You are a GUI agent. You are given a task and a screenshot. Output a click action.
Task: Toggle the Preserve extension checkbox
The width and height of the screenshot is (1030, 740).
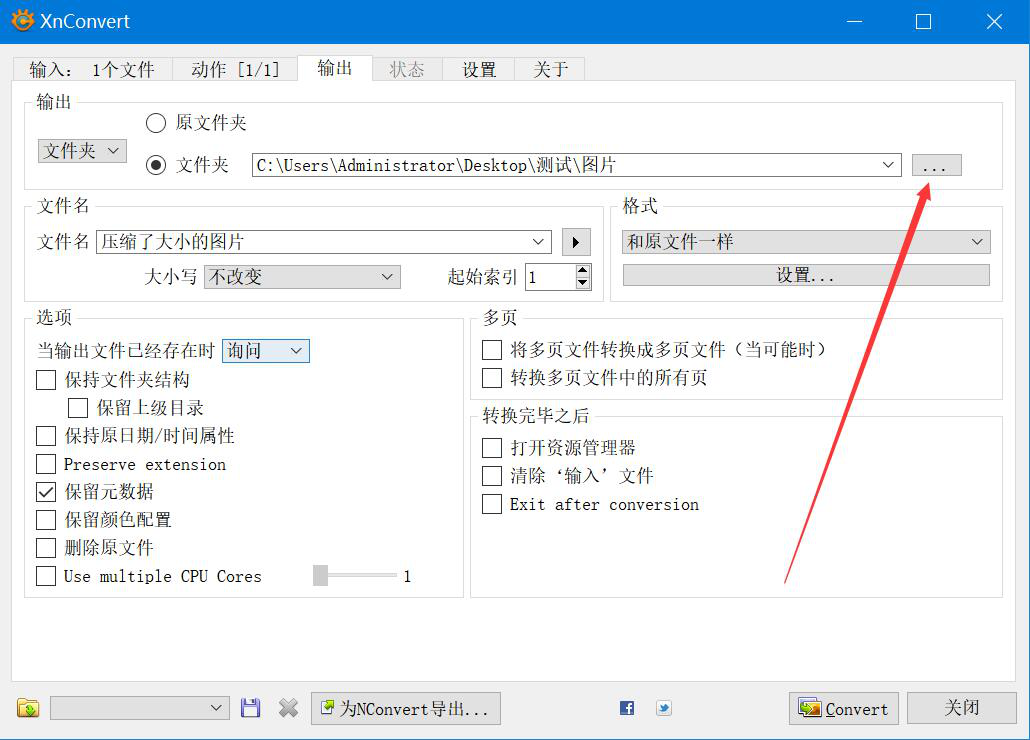tap(46, 464)
